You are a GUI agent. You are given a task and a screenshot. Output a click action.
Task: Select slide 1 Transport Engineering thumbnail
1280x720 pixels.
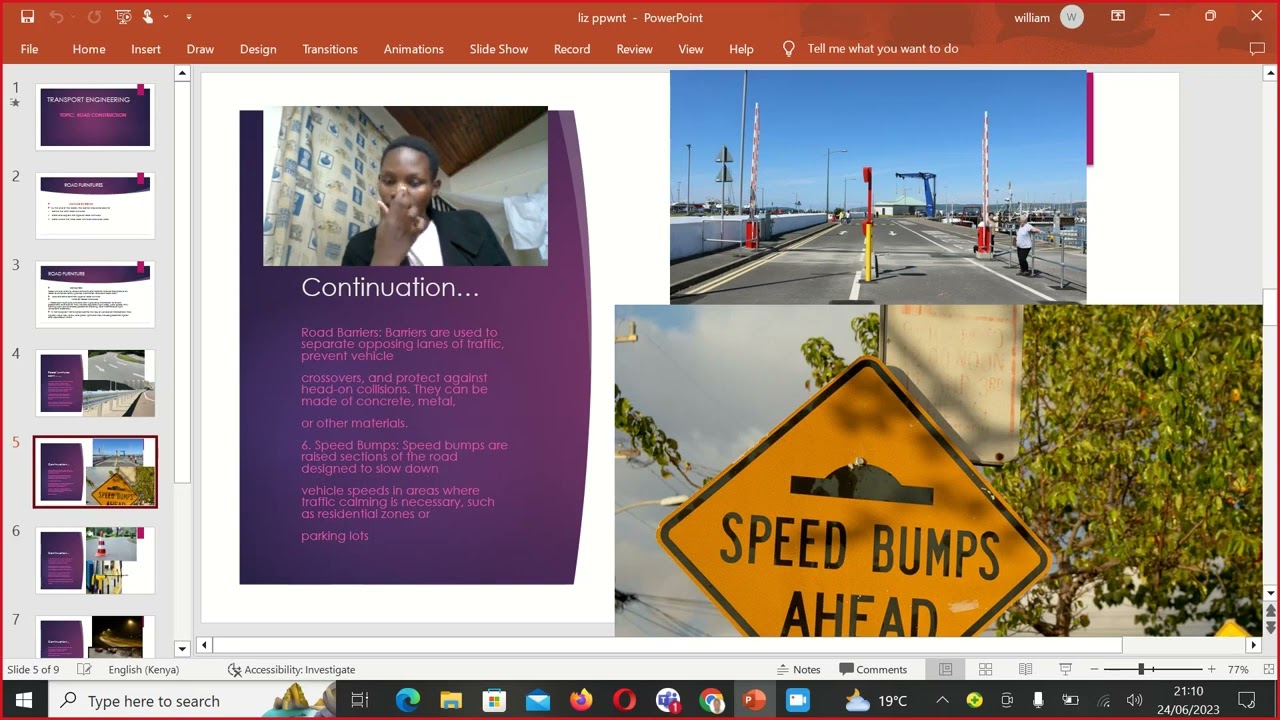(95, 116)
